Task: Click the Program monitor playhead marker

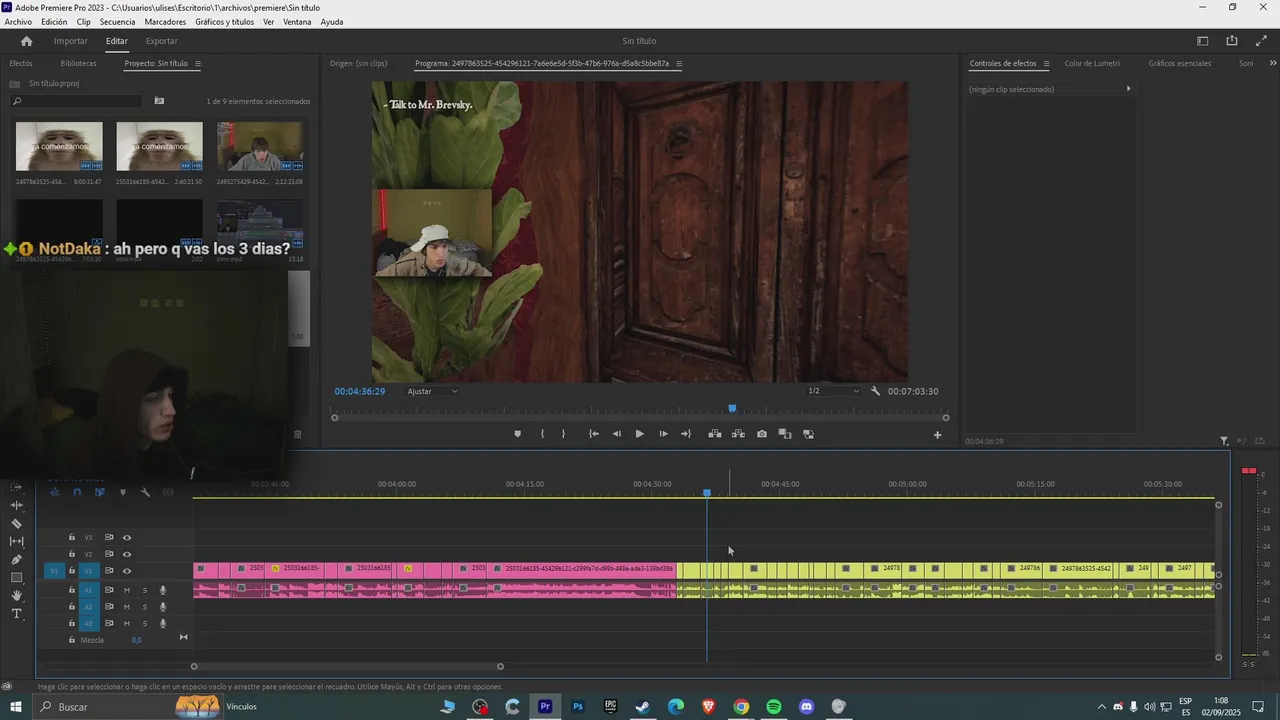Action: pos(732,408)
